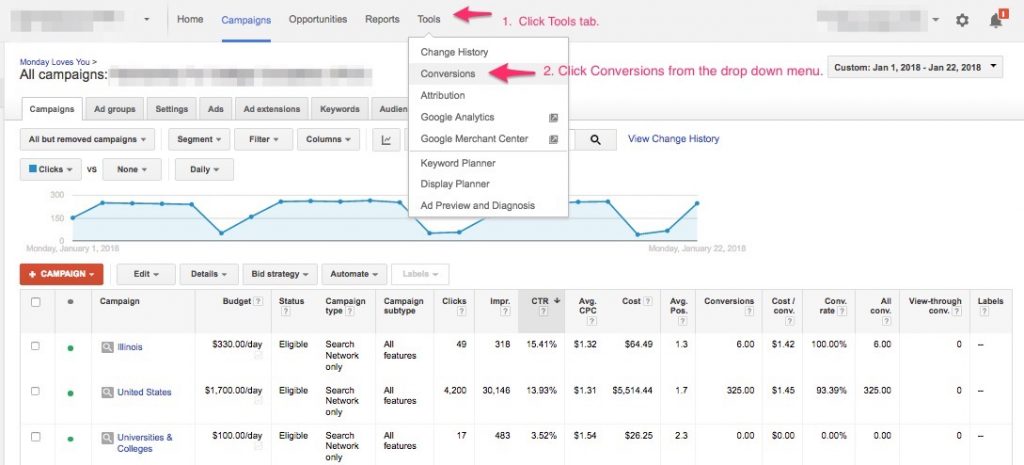The width and height of the screenshot is (1024, 465).
Task: Toggle the chart view icon
Action: [387, 140]
